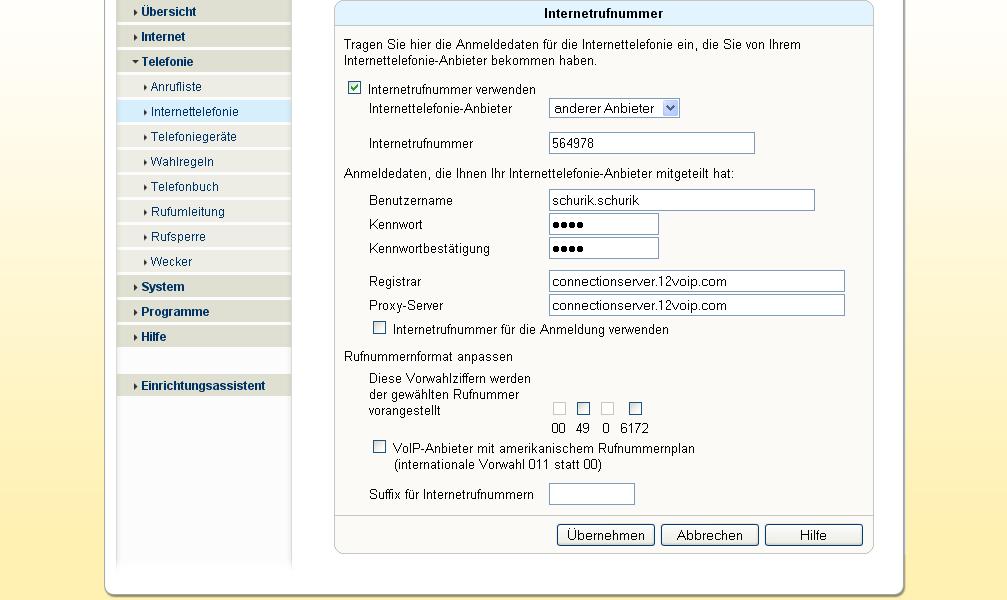Collapse the Telefonie menu section

coord(204,62)
